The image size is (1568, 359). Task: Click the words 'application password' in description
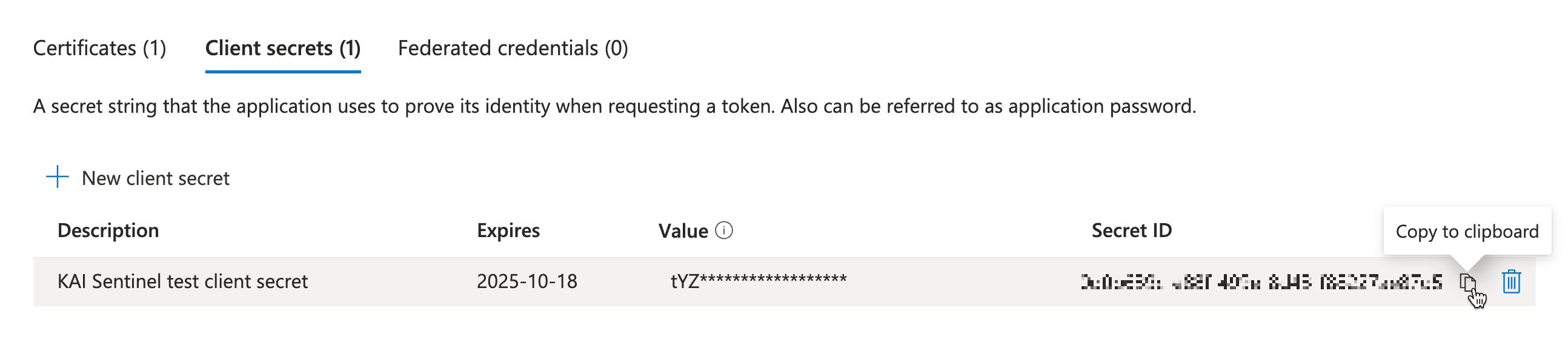(1100, 107)
